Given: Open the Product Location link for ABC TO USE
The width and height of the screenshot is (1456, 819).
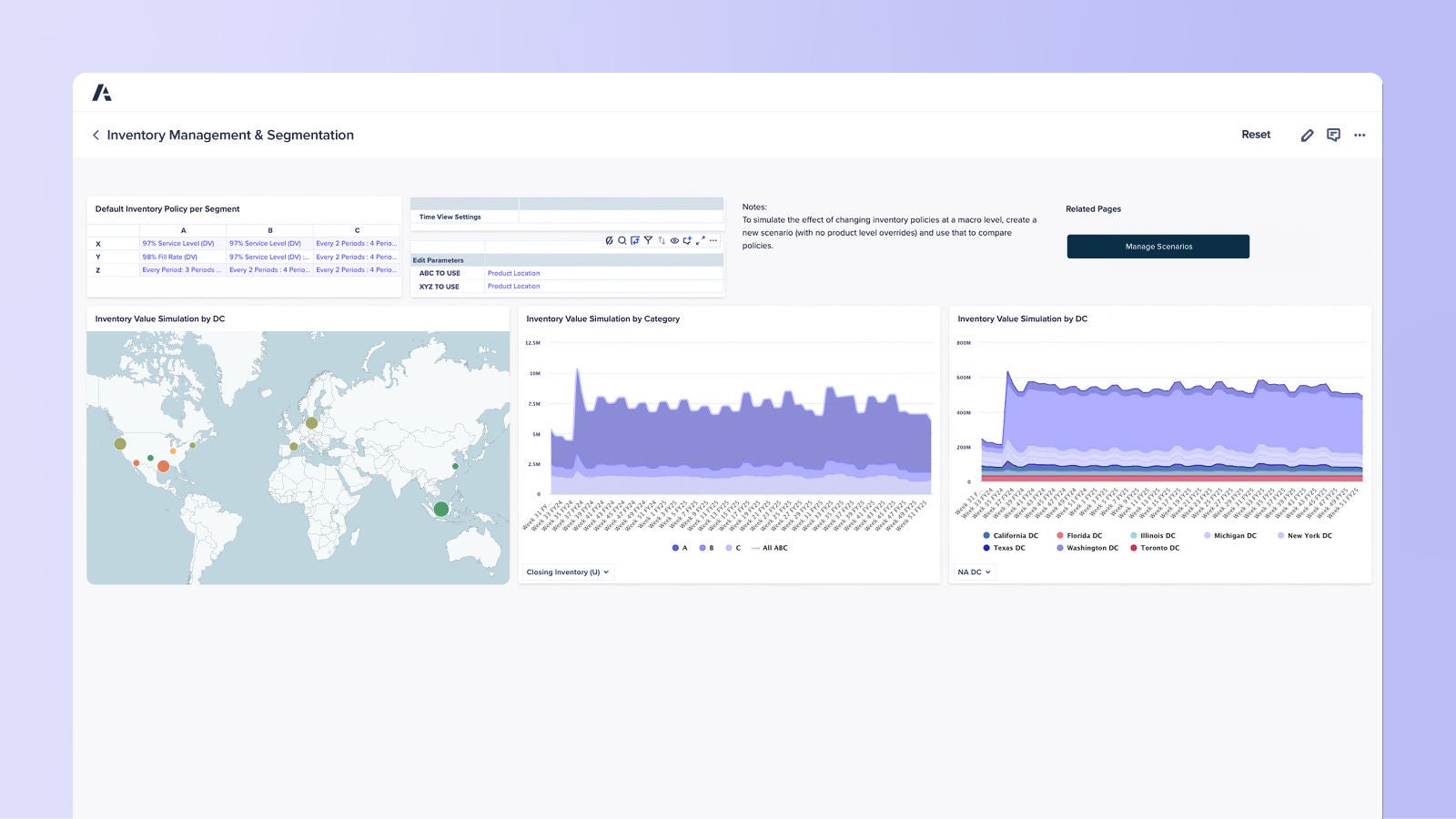Looking at the screenshot, I should pyautogui.click(x=513, y=273).
